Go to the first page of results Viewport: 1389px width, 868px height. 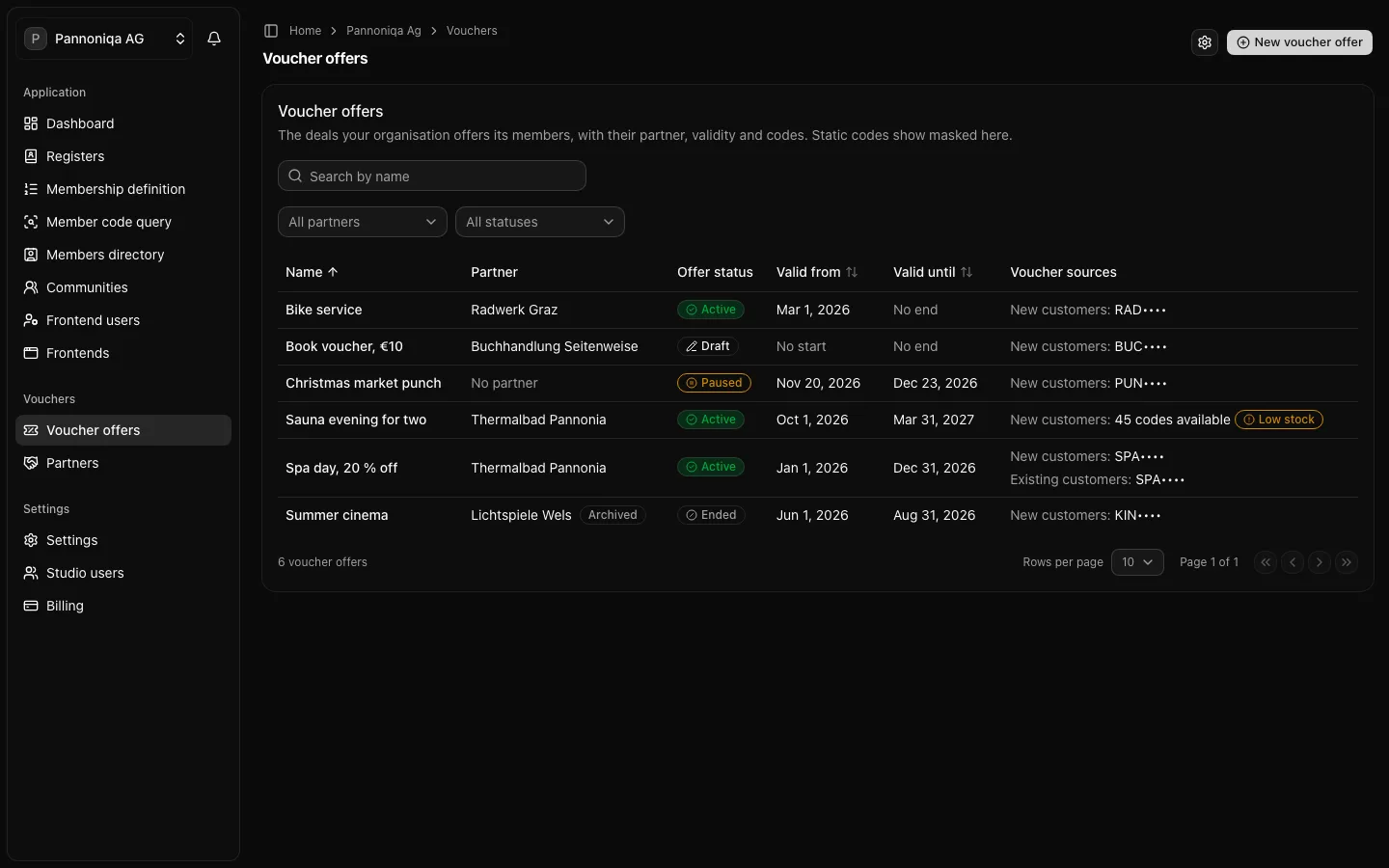click(1266, 562)
